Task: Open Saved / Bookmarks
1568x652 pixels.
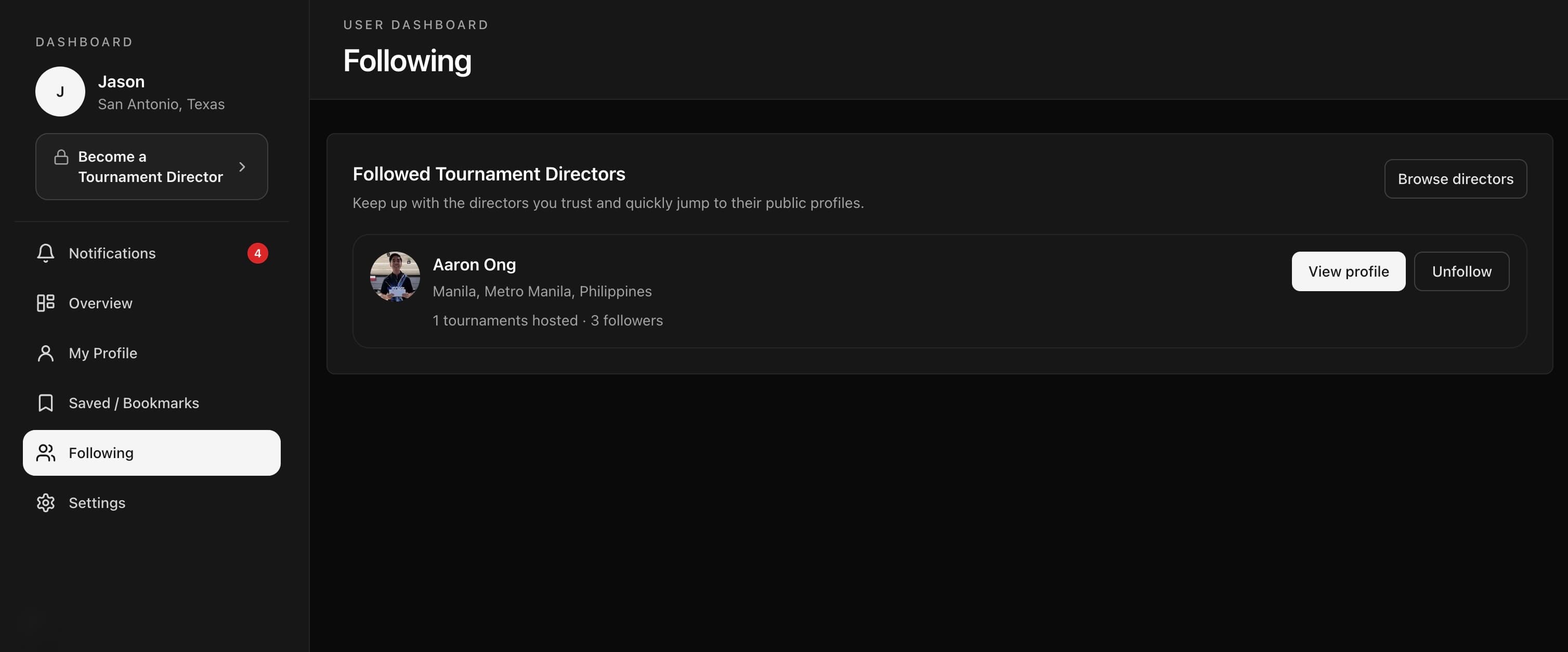Action: pos(152,403)
